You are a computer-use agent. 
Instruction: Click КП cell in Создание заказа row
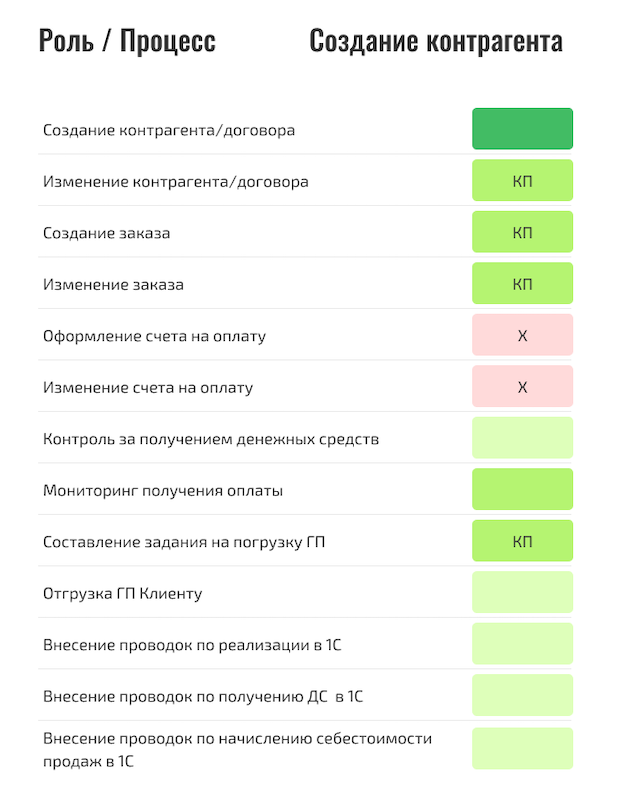pos(522,232)
